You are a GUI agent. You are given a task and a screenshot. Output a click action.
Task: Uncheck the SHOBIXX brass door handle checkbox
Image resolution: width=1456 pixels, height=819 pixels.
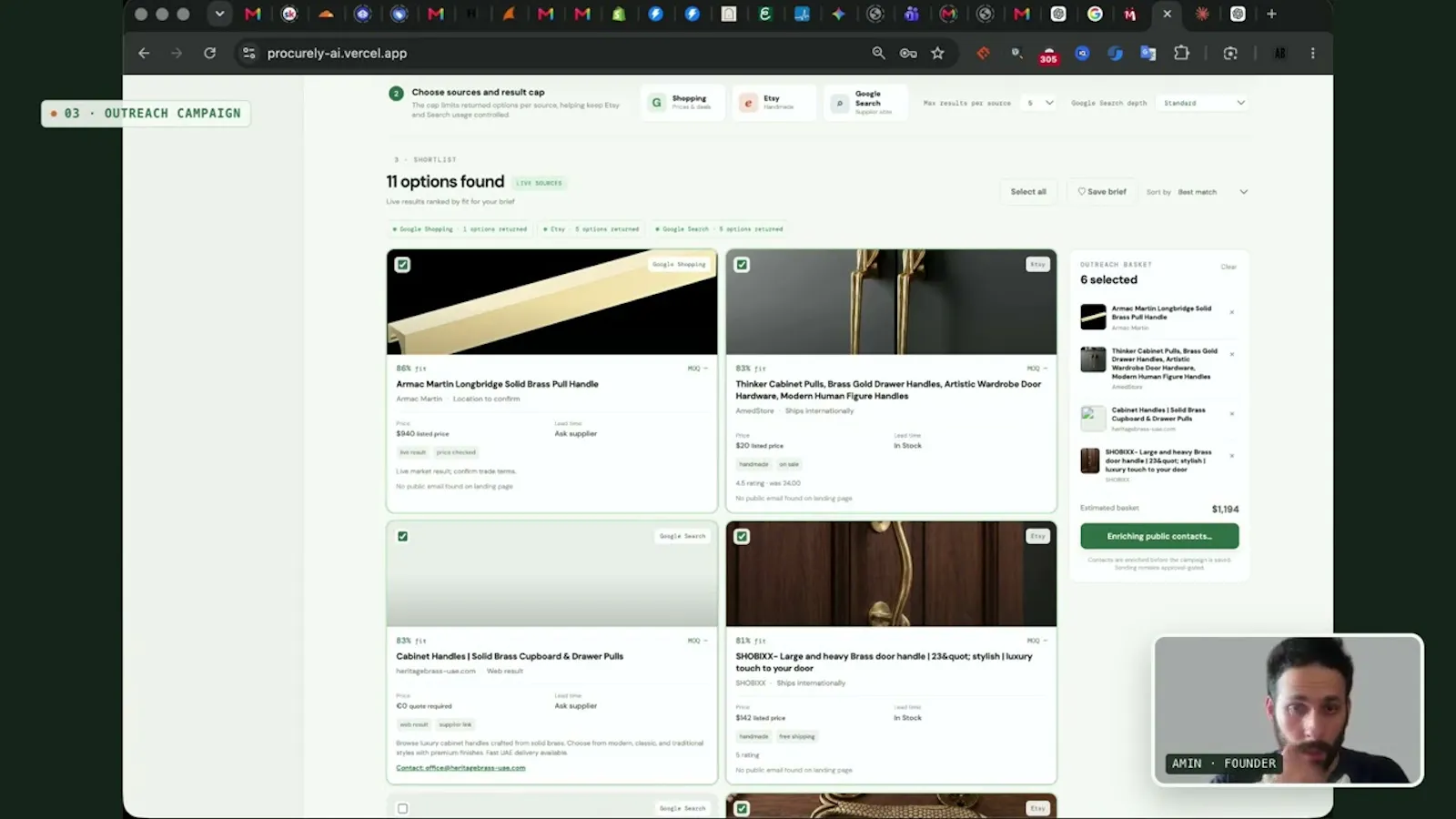point(742,536)
